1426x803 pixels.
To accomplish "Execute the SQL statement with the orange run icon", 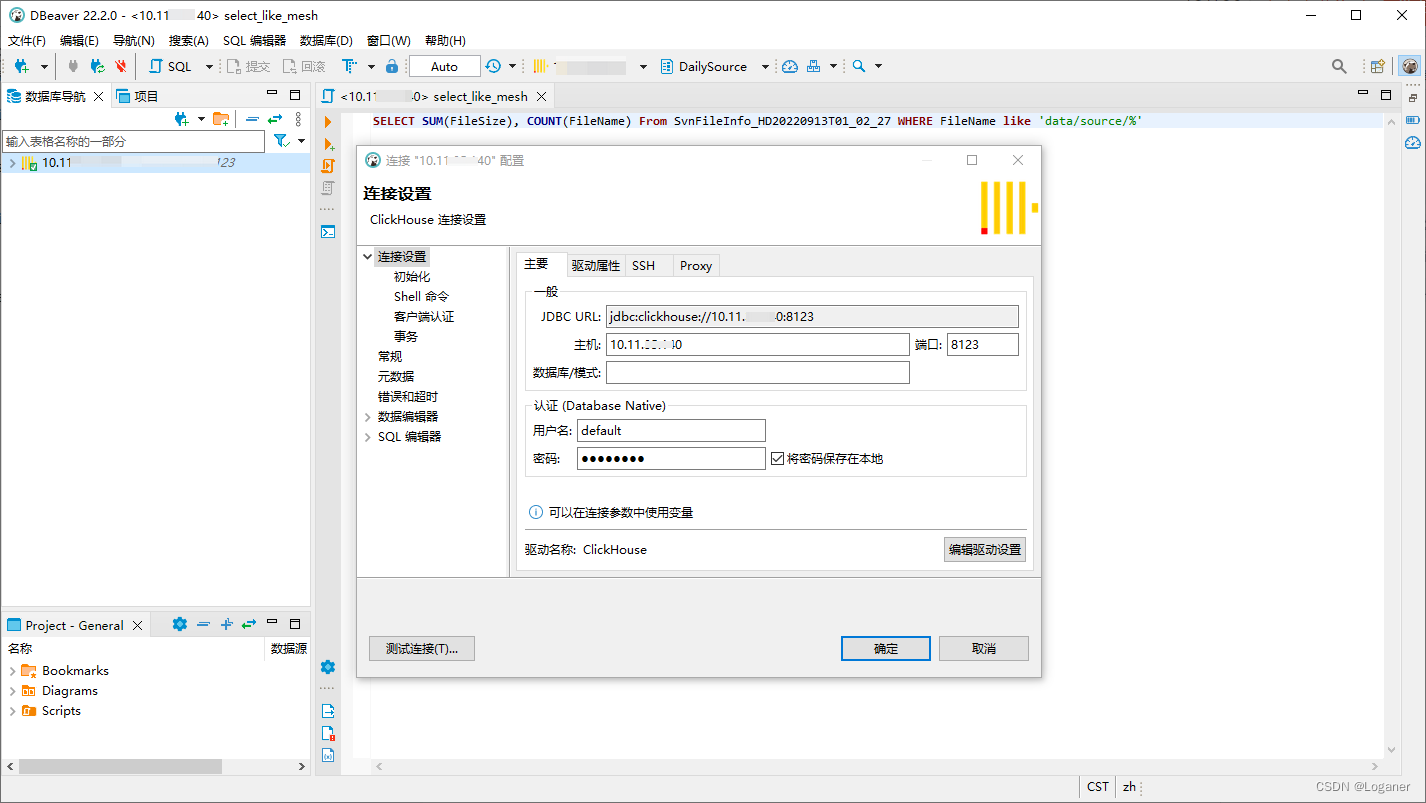I will [x=327, y=122].
